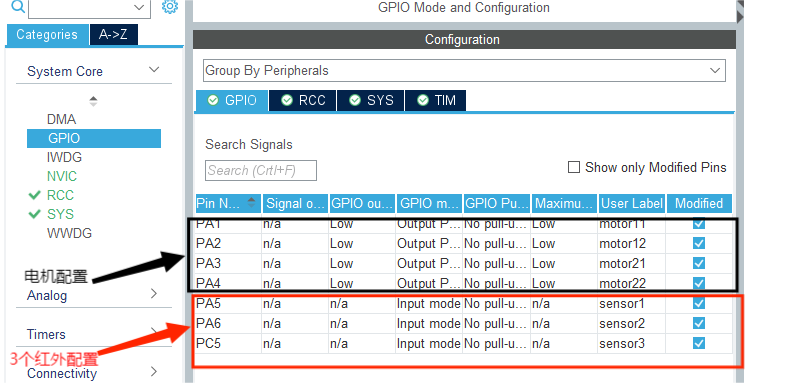
Task: Open the TIM configuration tab
Action: 435,100
